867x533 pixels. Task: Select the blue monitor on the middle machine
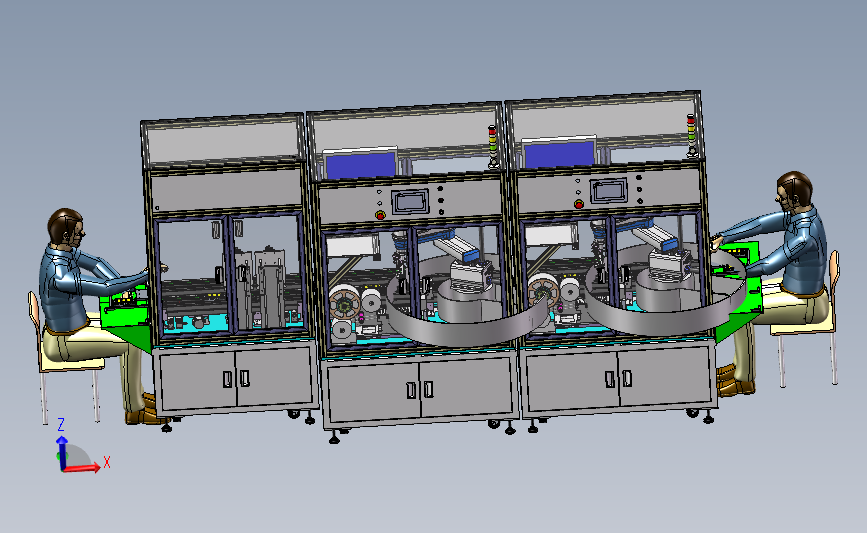pos(361,164)
